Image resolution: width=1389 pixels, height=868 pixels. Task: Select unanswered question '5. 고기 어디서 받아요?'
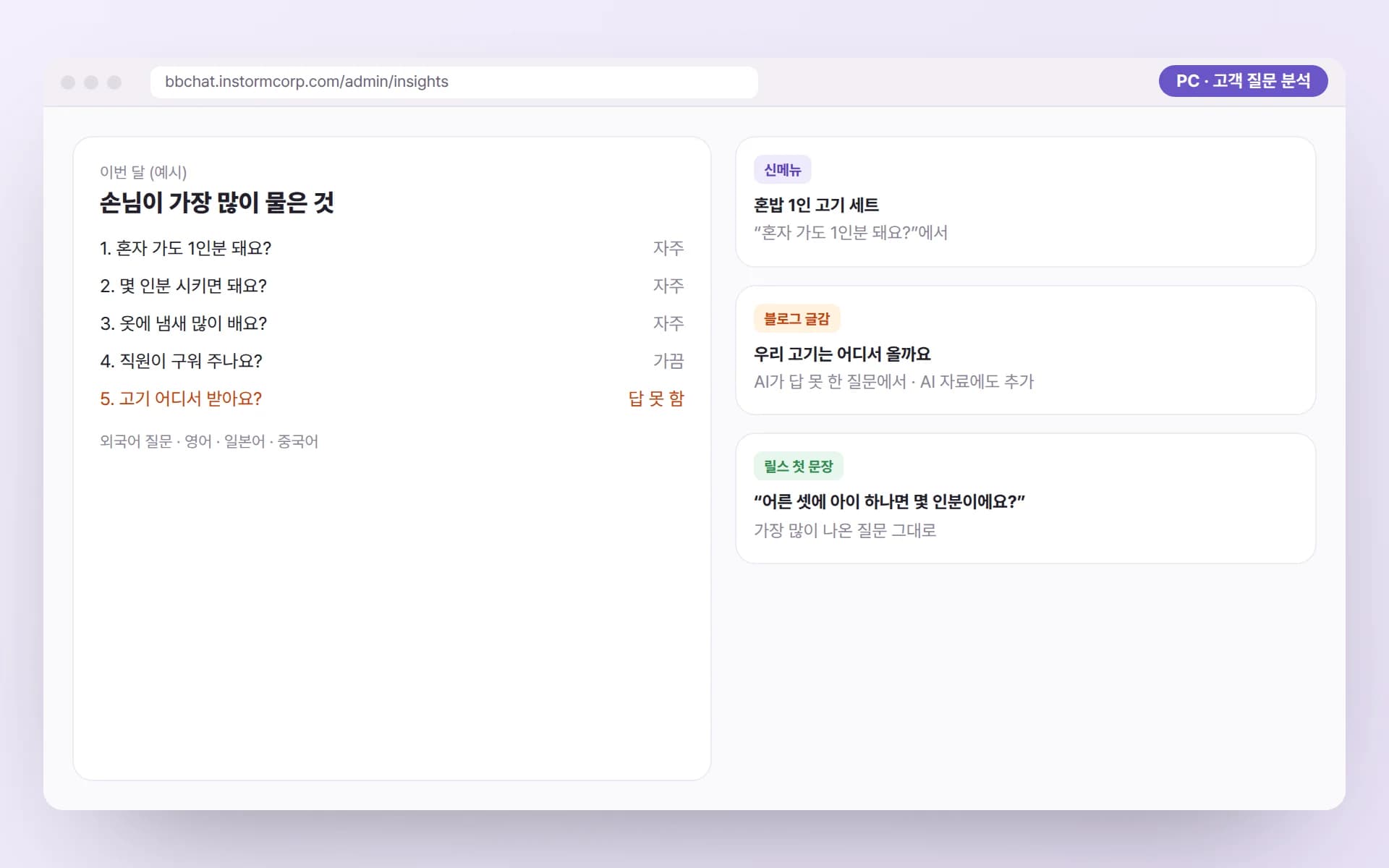click(181, 399)
